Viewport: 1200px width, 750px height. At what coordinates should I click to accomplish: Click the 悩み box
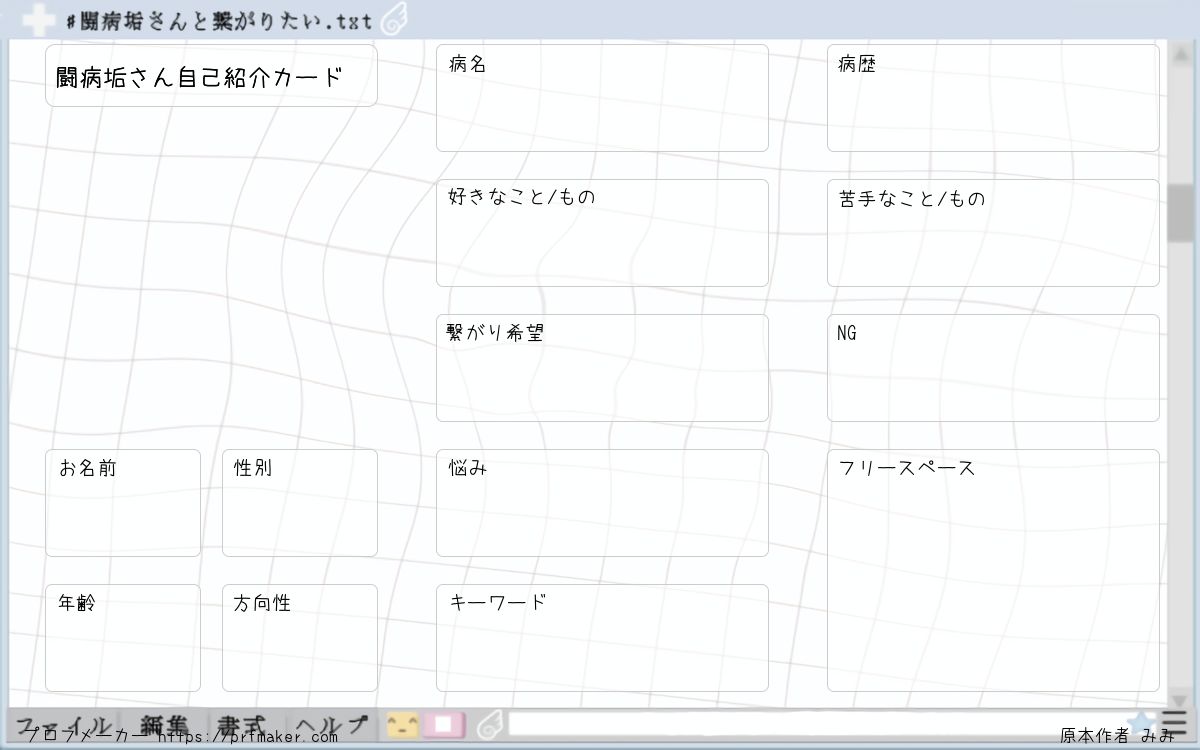(602, 503)
